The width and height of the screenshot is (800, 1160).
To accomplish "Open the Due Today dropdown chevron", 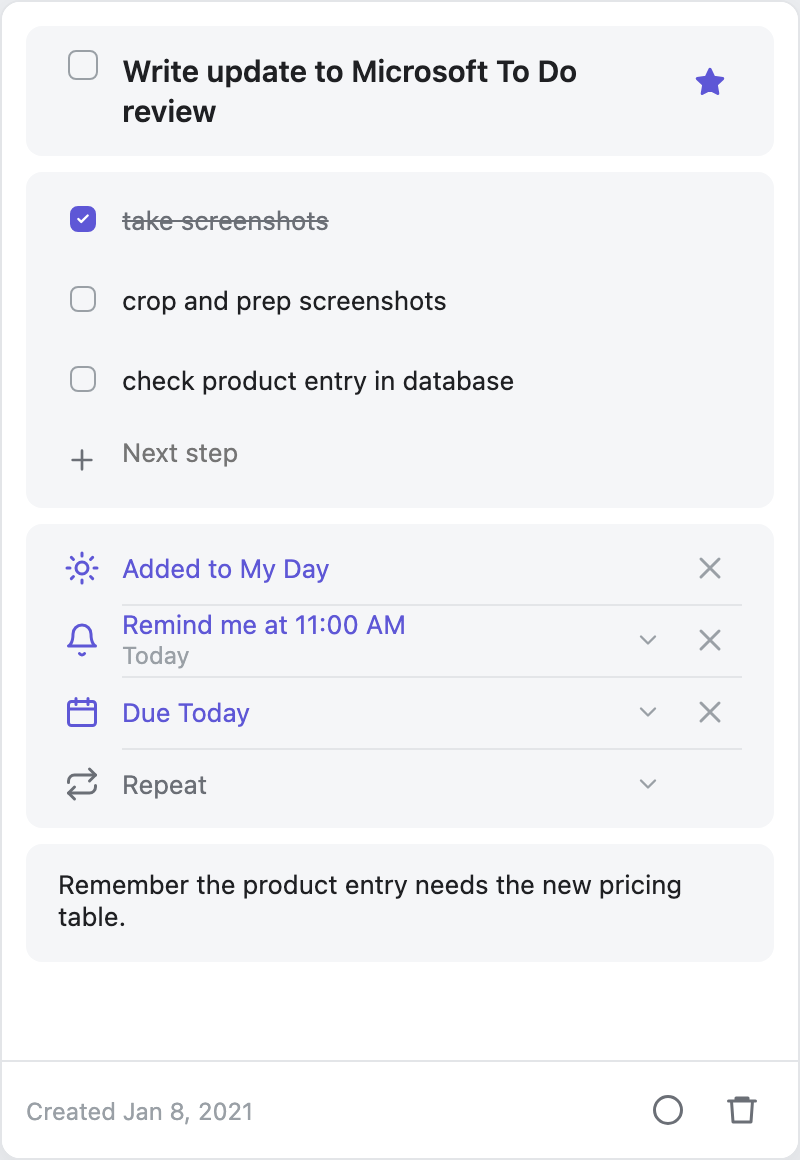I will (648, 712).
